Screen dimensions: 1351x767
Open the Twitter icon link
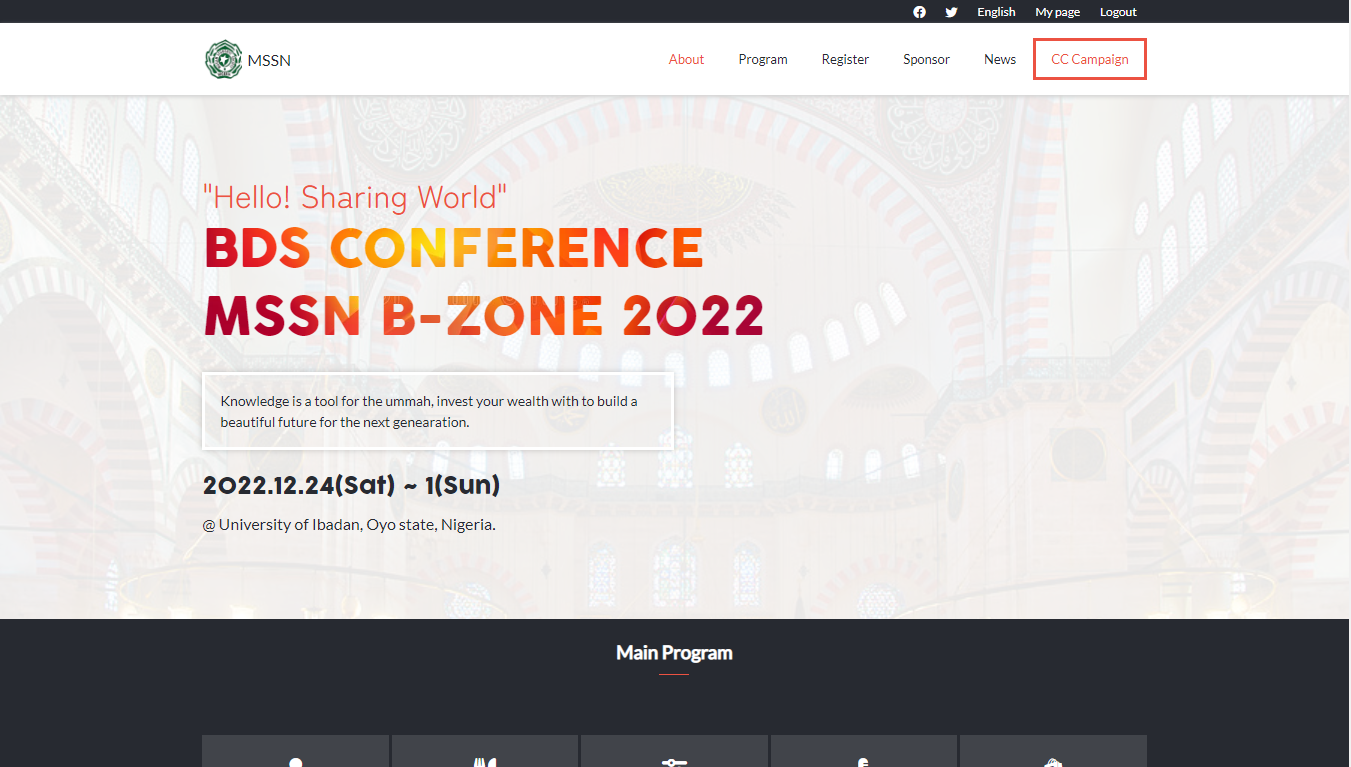click(x=951, y=12)
